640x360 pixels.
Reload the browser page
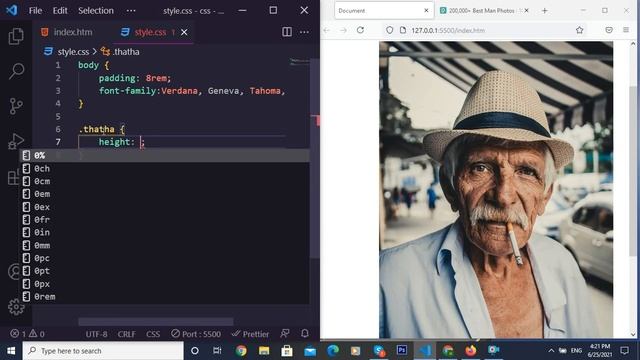coord(360,30)
